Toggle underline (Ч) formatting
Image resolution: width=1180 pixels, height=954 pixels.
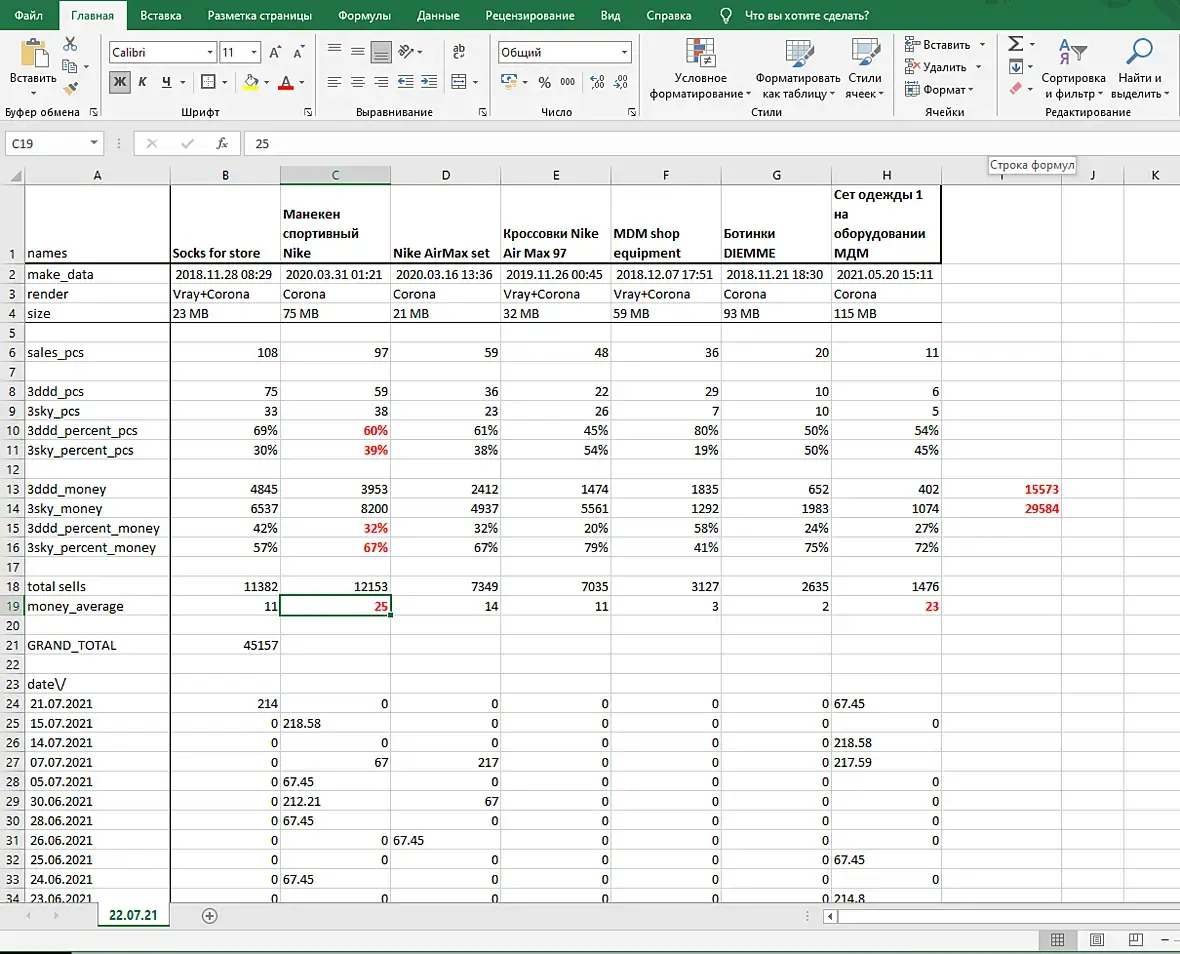(166, 82)
